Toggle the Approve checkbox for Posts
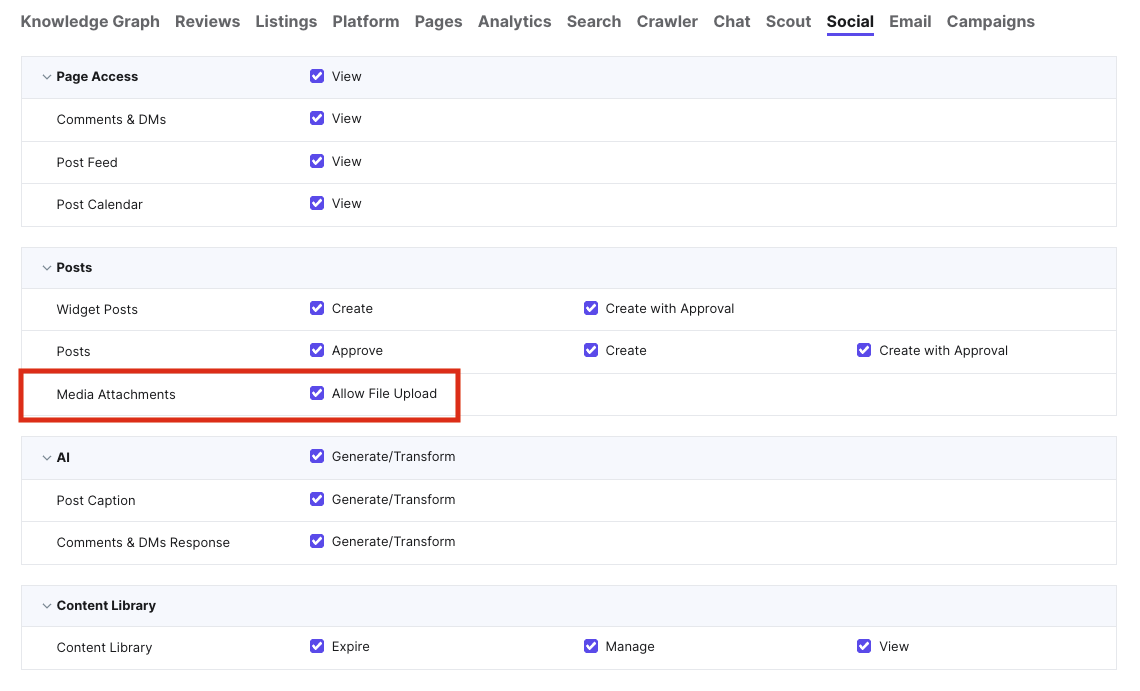The width and height of the screenshot is (1140, 691). pyautogui.click(x=317, y=351)
